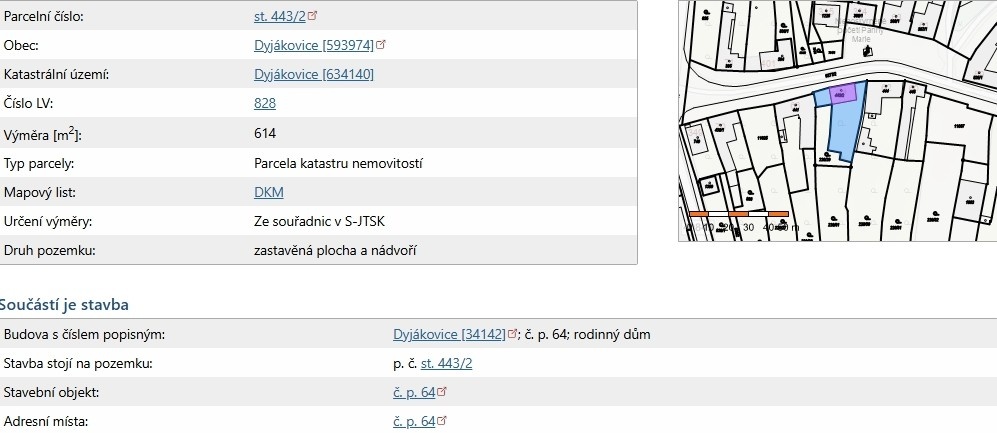Select text 'Parcela katastru nemovitostí'
The image size is (997, 433).
[338, 163]
